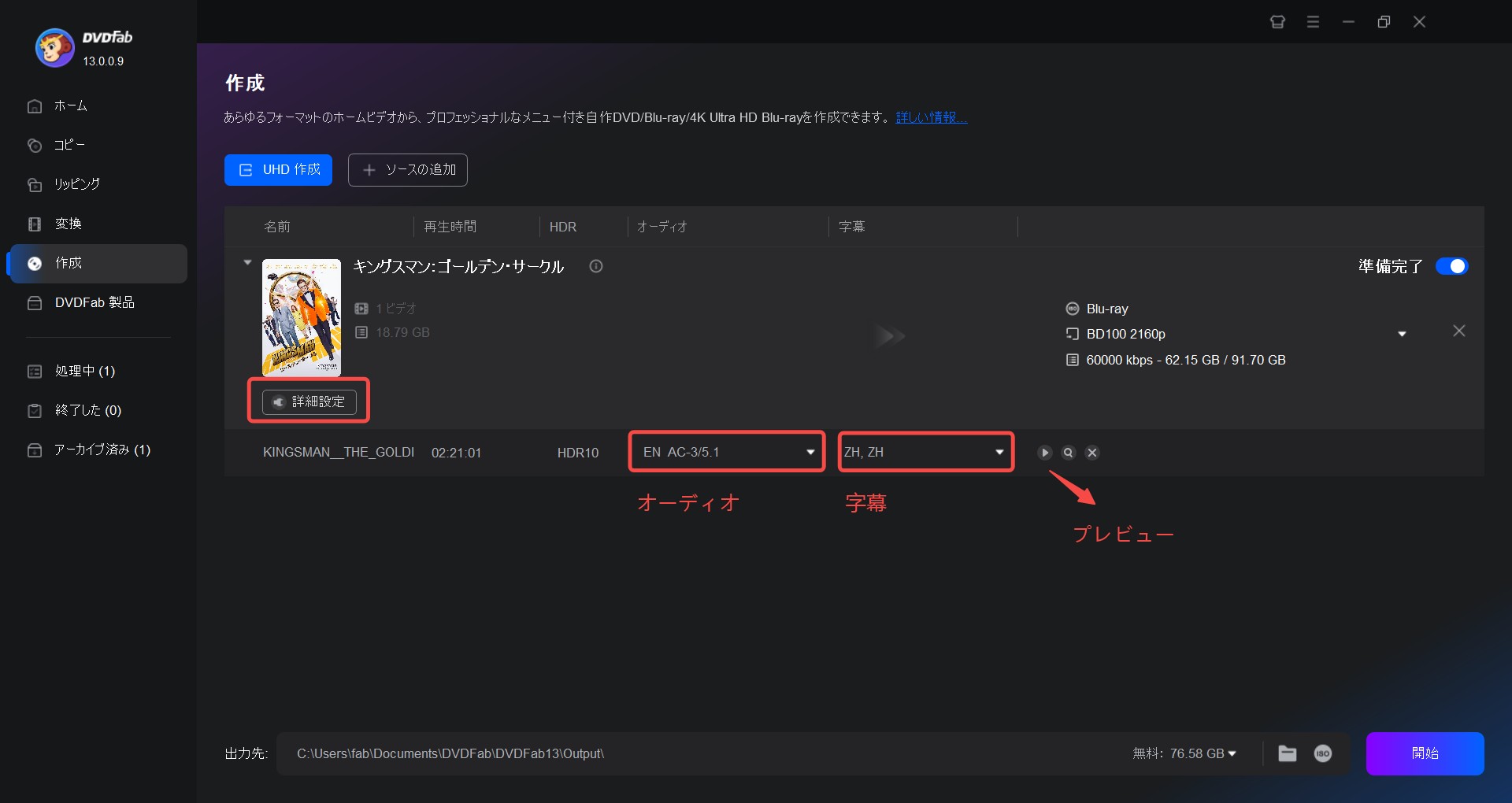Open the BD100 2160p output dropdown

pos(1402,335)
